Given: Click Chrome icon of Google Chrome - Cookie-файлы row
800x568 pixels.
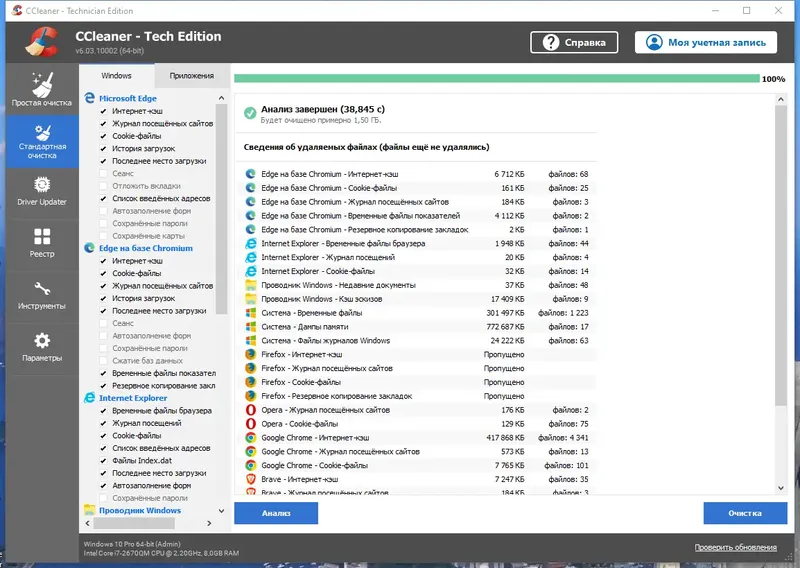Looking at the screenshot, I should [251, 465].
